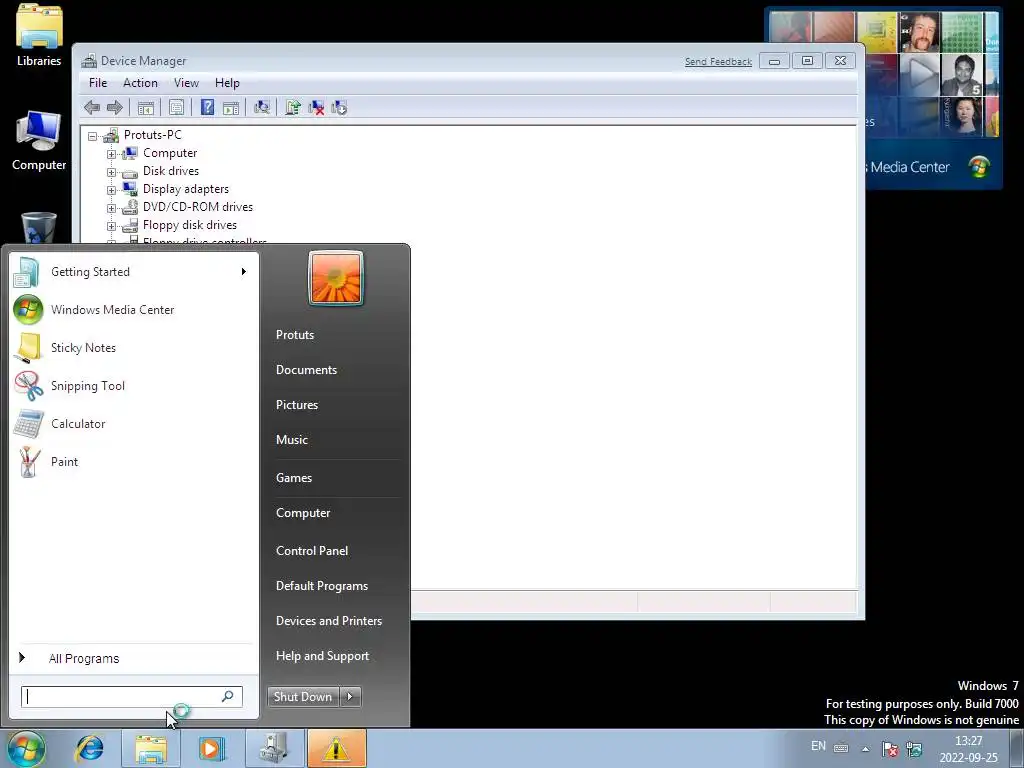Expand the Computer node in device tree
This screenshot has height=768, width=1024.
(x=111, y=154)
